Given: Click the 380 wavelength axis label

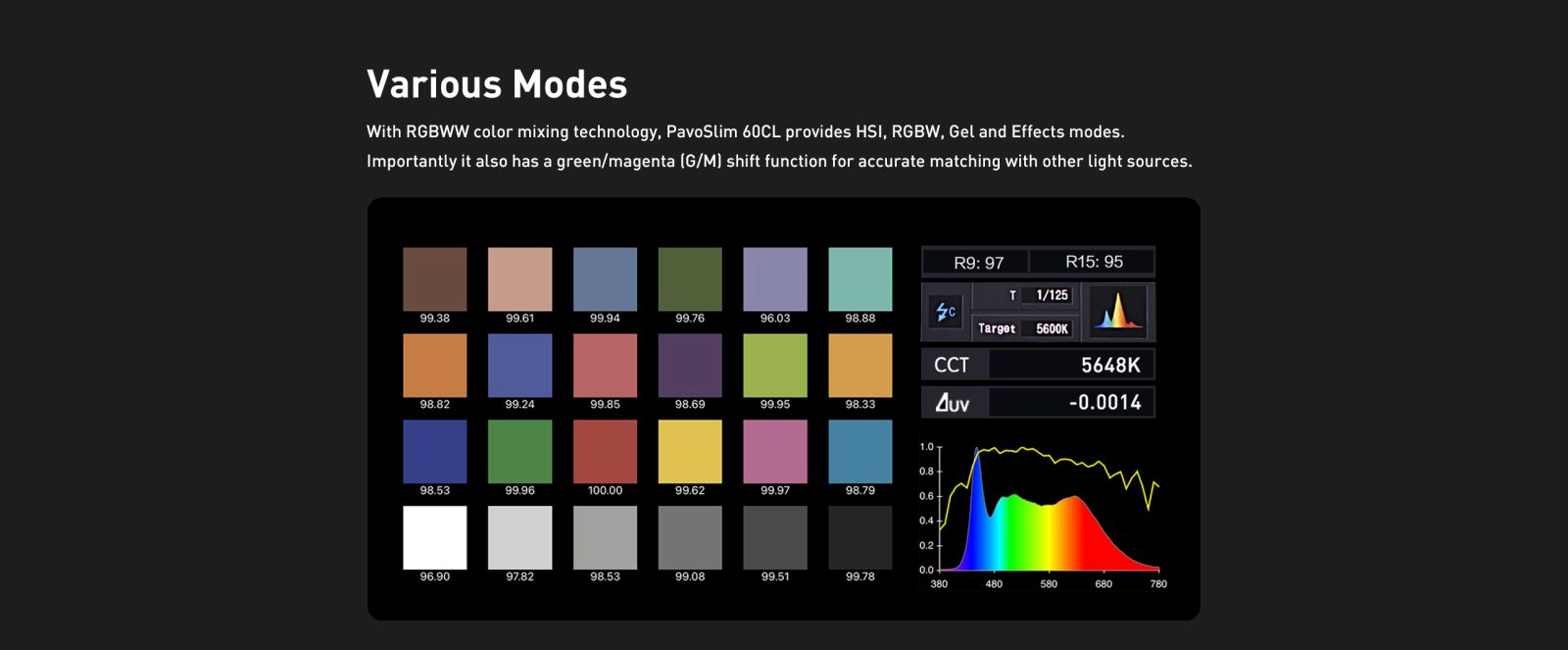Looking at the screenshot, I should (x=939, y=584).
